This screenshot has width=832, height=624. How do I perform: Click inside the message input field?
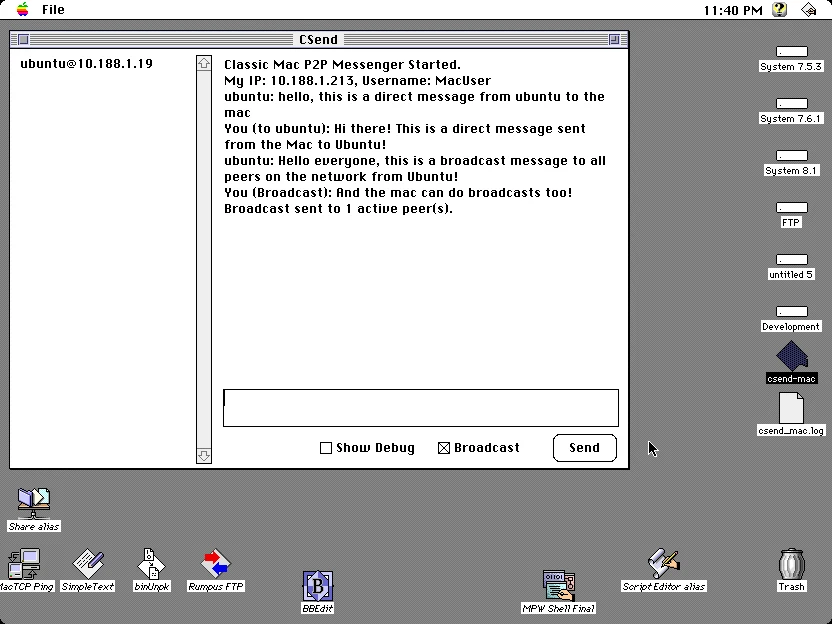click(x=420, y=407)
